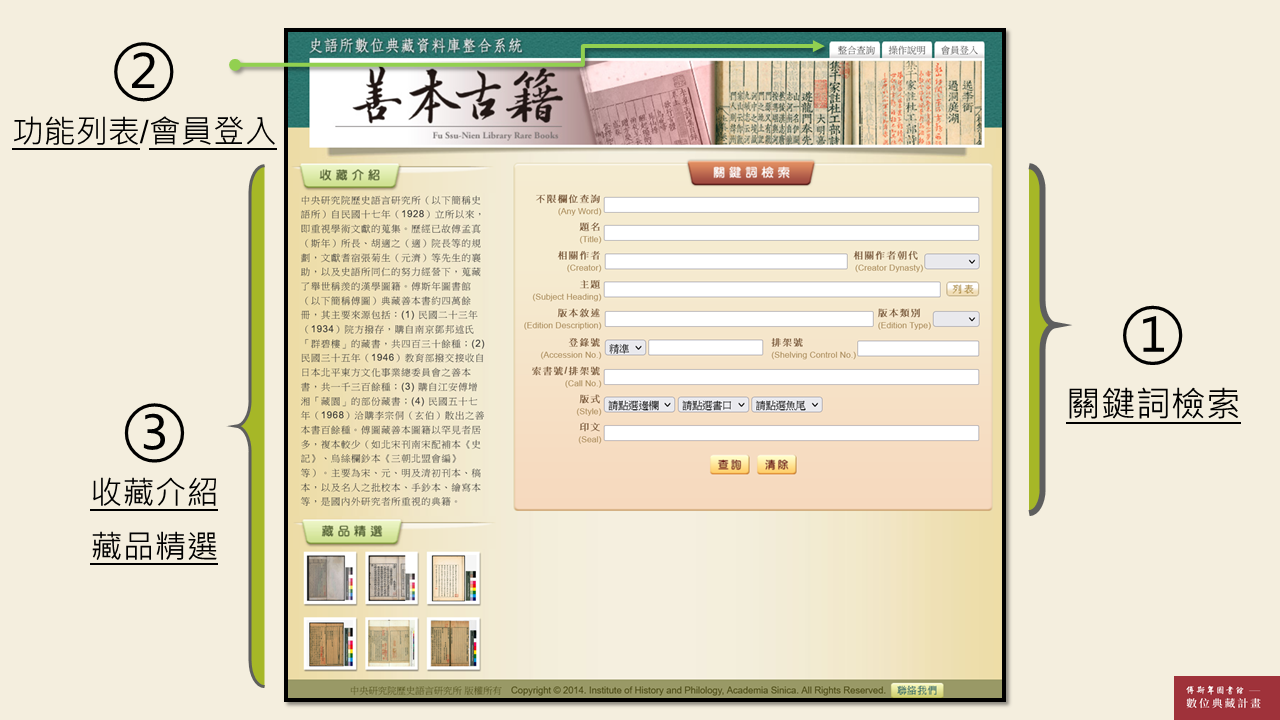Focus the 不限欄位查詢 Any Word field
This screenshot has width=1280, height=720.
790,205
